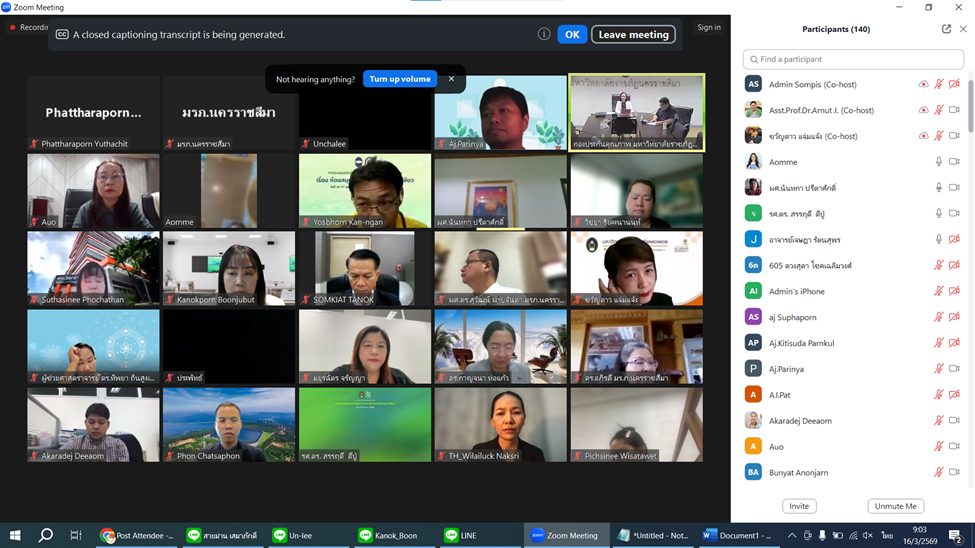Click the Leave meeting button
975x548 pixels.
[x=633, y=34]
